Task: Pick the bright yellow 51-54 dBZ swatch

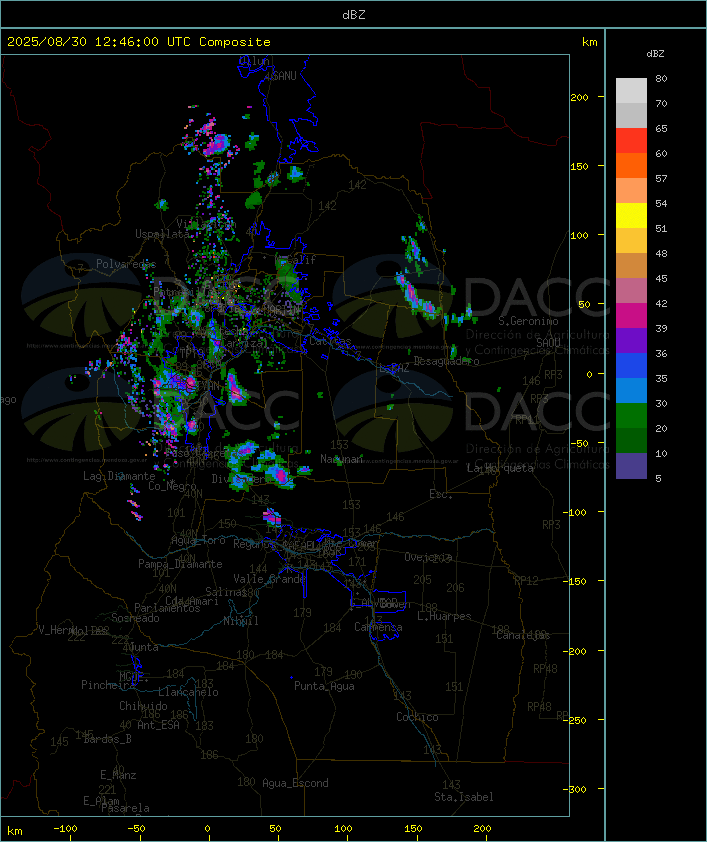Action: point(631,215)
